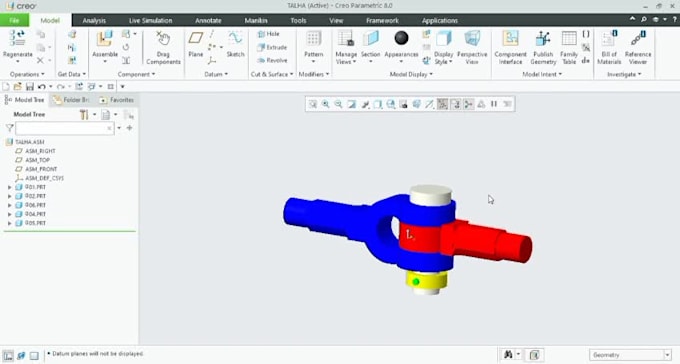
Task: Expand the 006.PRT tree node
Action: (10, 205)
